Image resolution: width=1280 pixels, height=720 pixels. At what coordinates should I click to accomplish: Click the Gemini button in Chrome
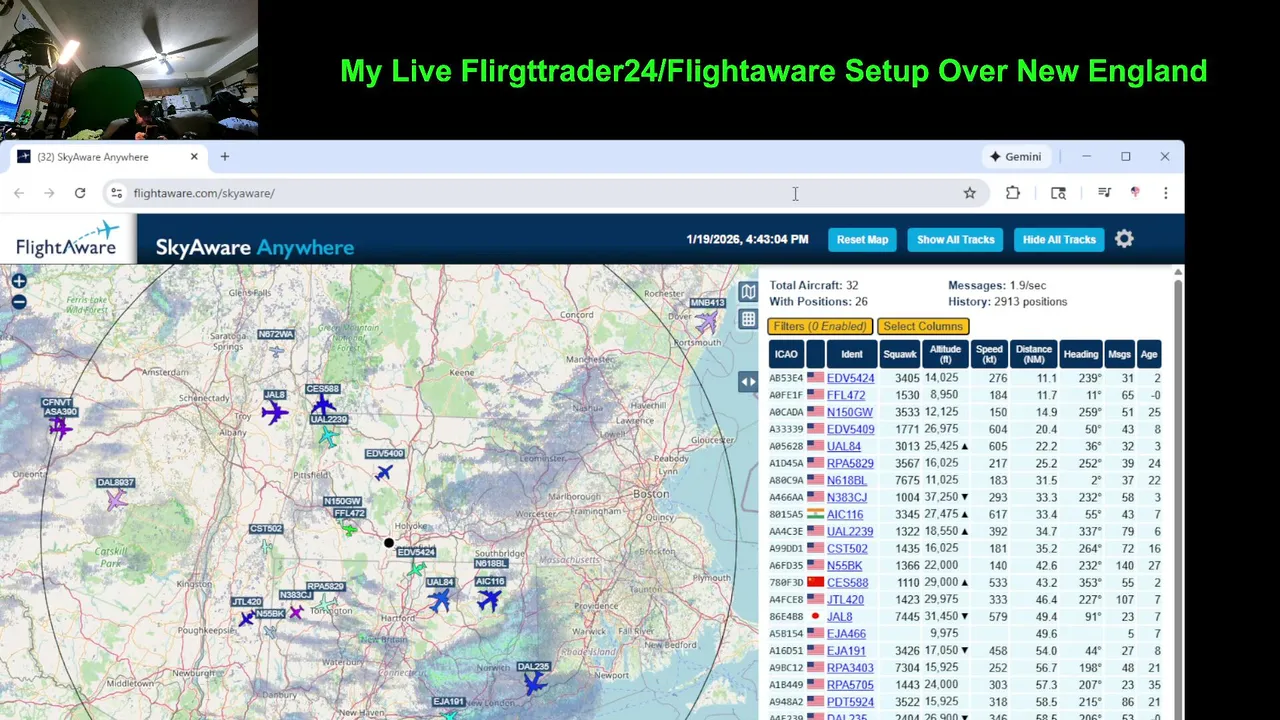pyautogui.click(x=1015, y=157)
